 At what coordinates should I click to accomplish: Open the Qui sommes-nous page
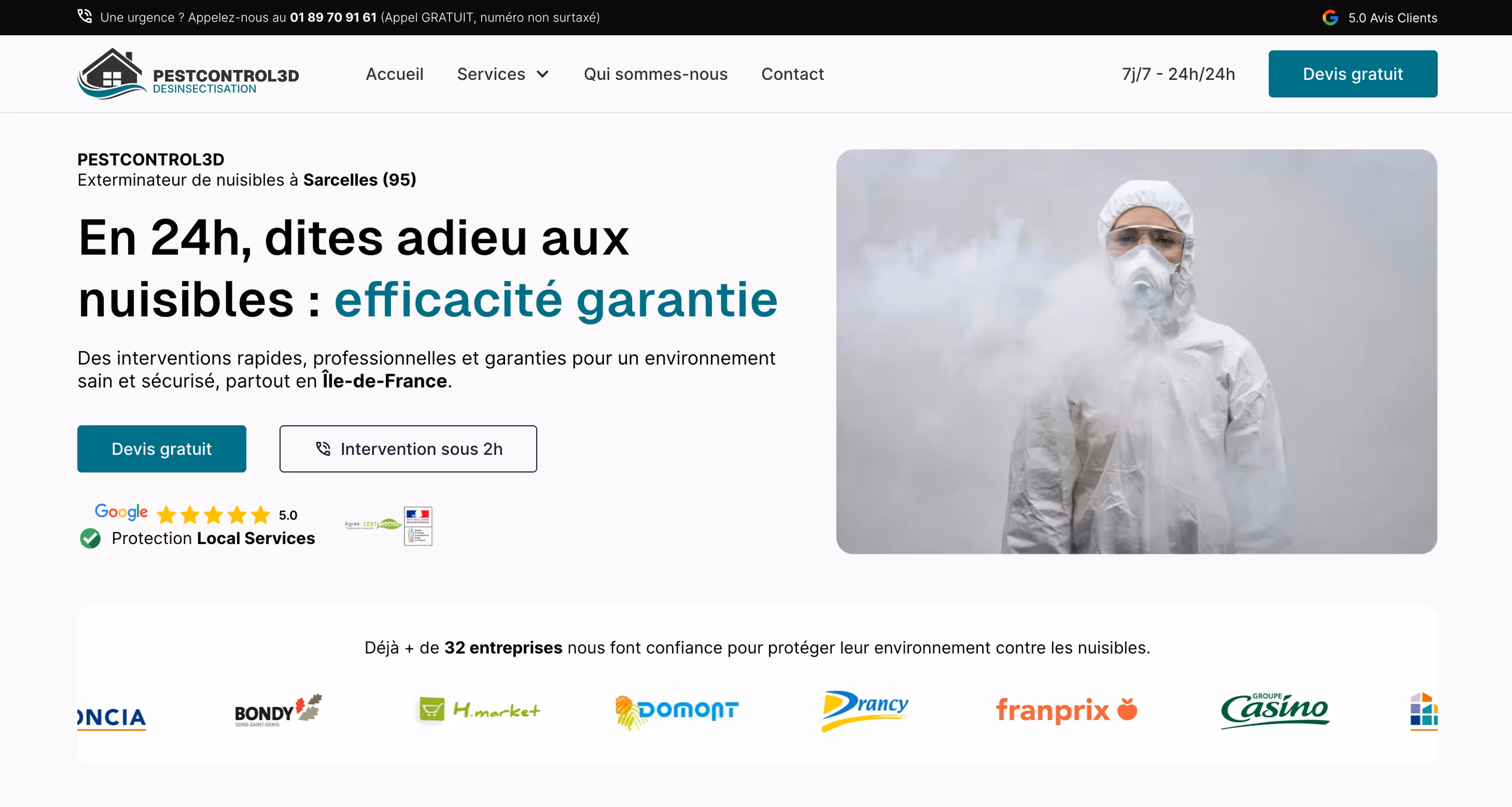656,74
